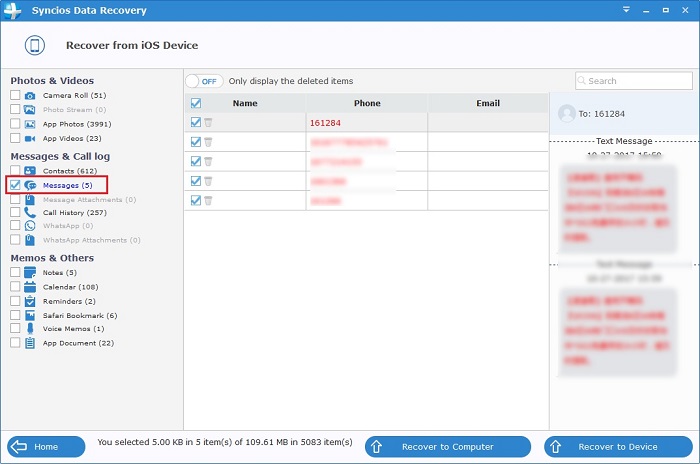The height and width of the screenshot is (464, 700).
Task: Select the Call History (257) label
Action: click(x=75, y=213)
